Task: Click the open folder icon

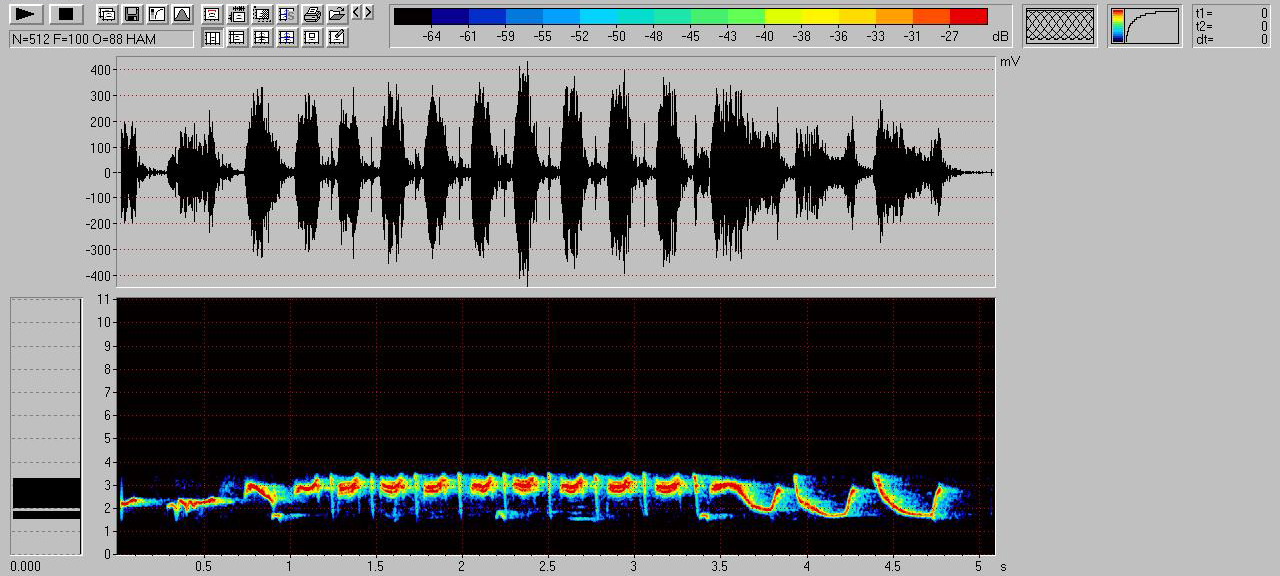Action: click(x=336, y=14)
